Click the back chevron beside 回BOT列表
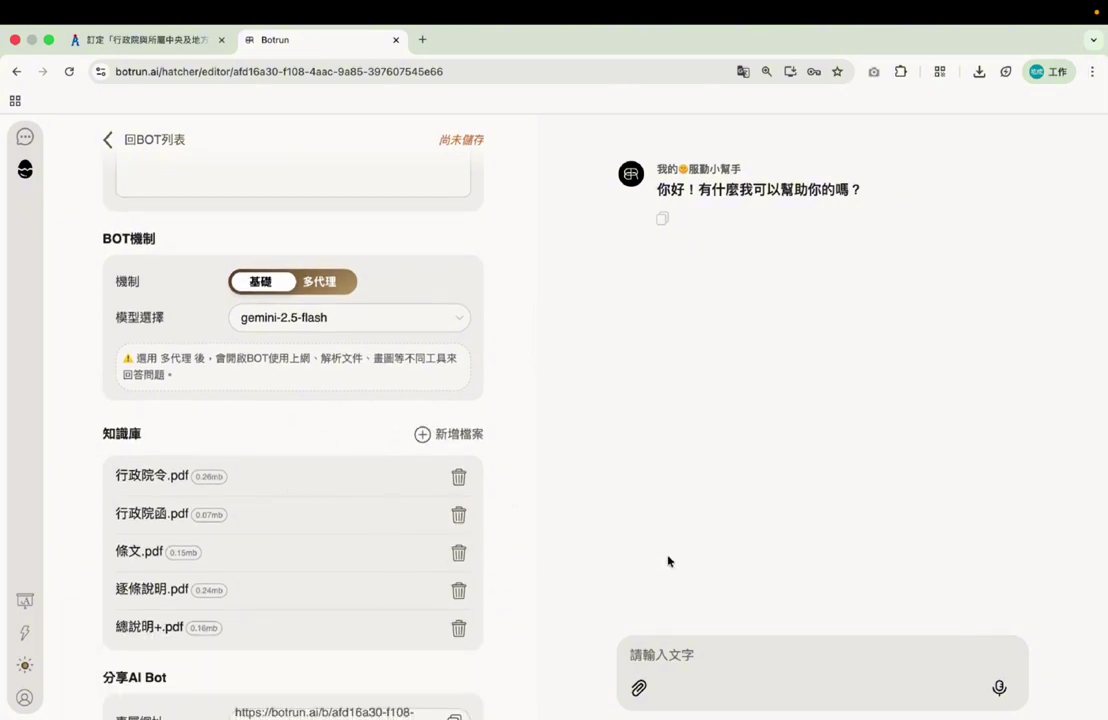Image resolution: width=1108 pixels, height=720 pixels. 108,140
